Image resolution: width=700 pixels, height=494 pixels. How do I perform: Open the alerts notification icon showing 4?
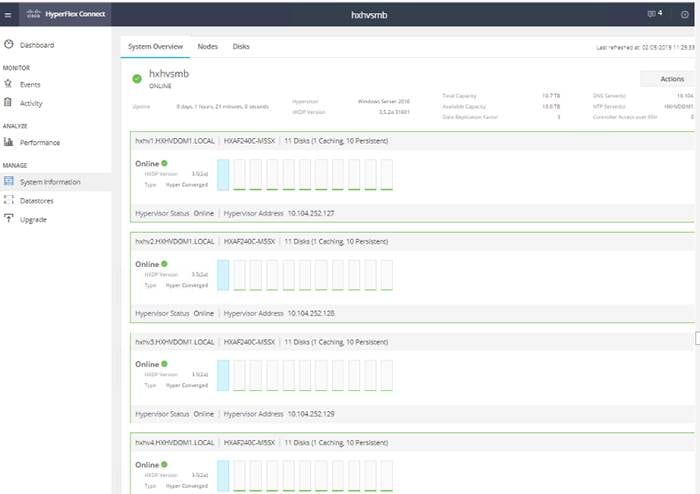pyautogui.click(x=654, y=14)
